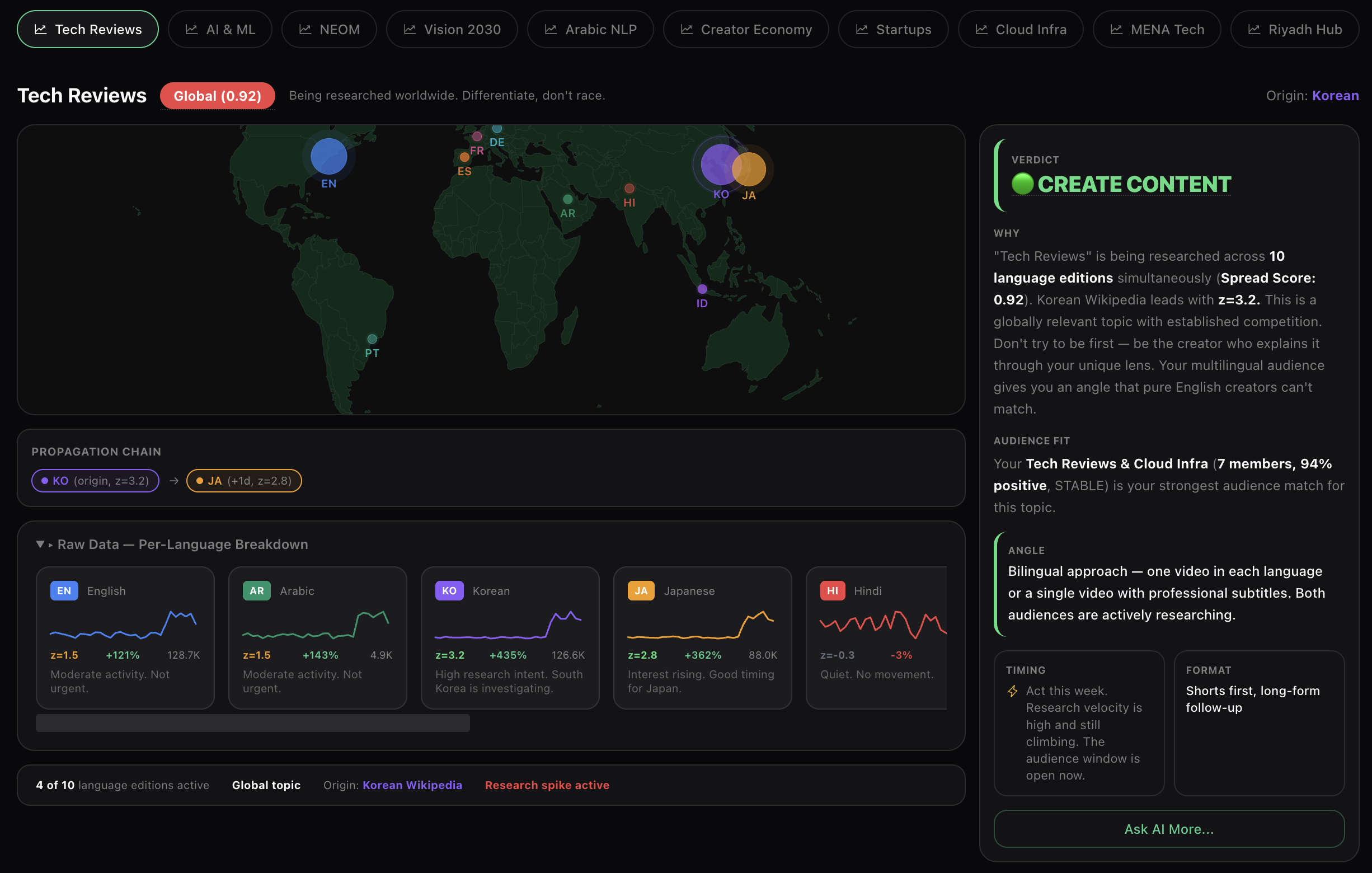
Task: Click the Hindi sparkline chart
Action: coord(883,625)
